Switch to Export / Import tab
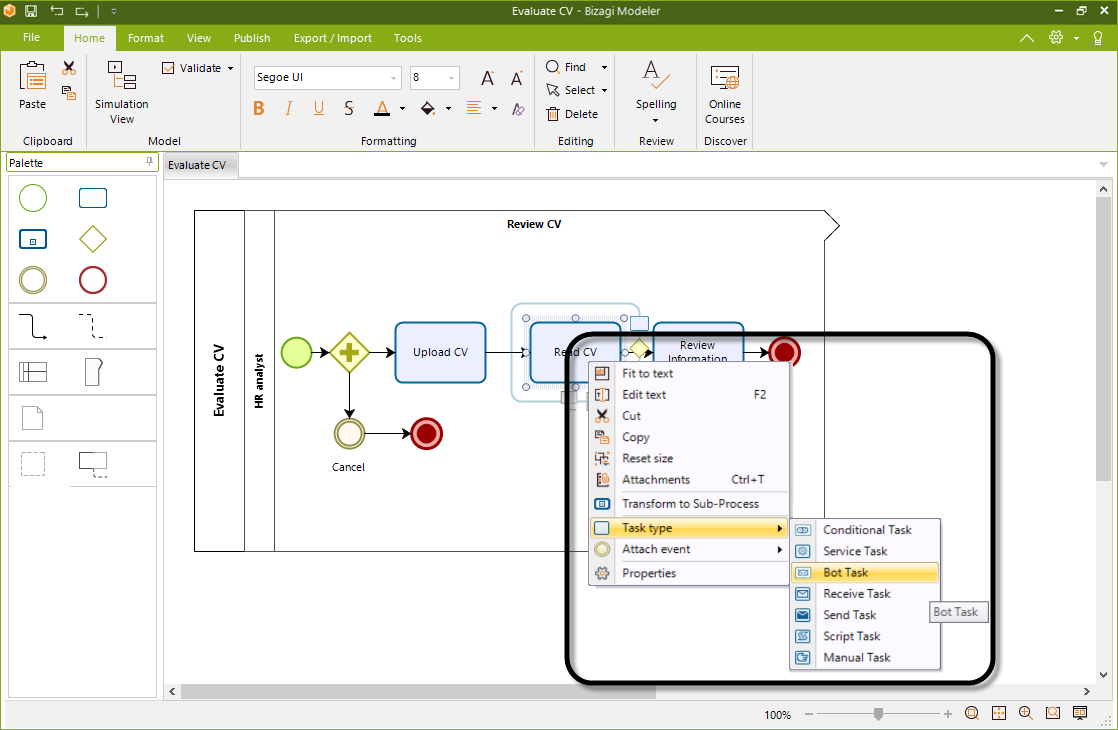 [333, 38]
